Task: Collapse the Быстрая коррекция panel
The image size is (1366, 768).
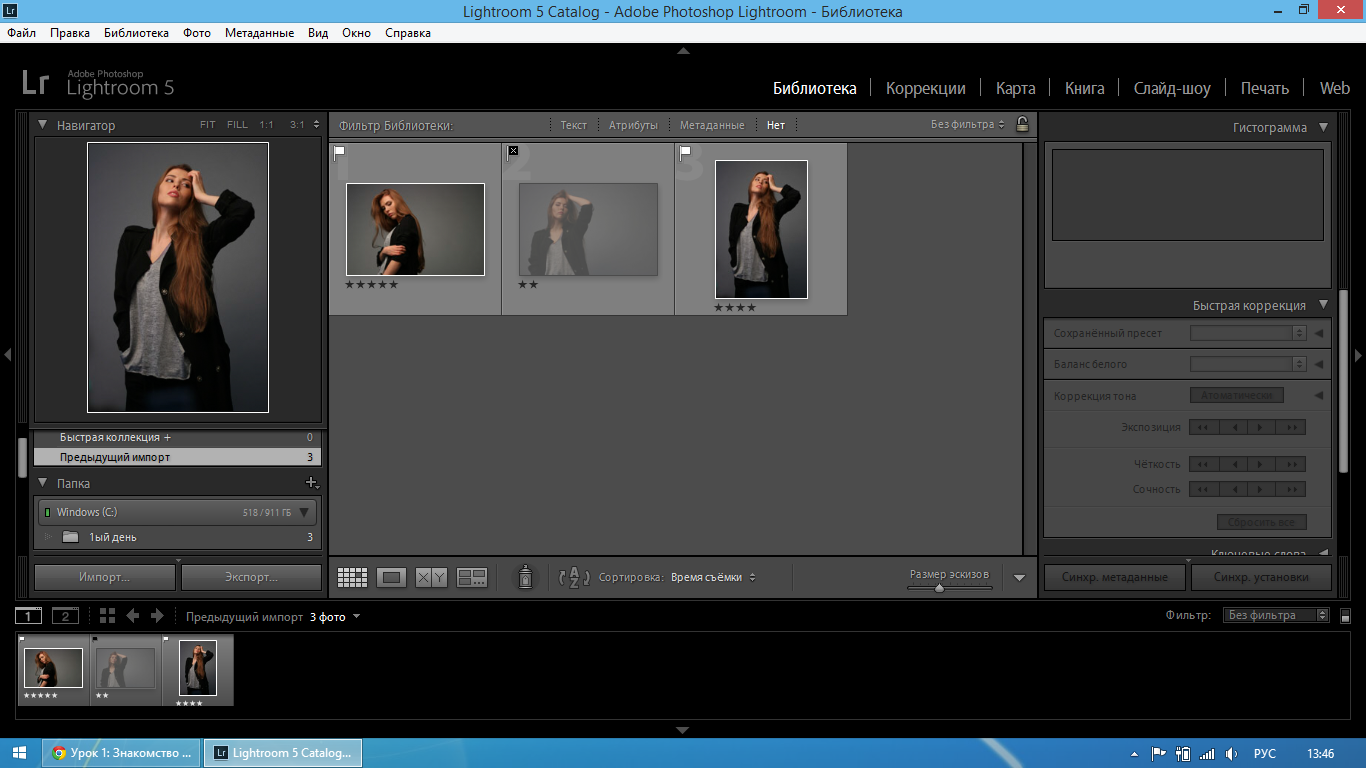Action: [x=1324, y=305]
